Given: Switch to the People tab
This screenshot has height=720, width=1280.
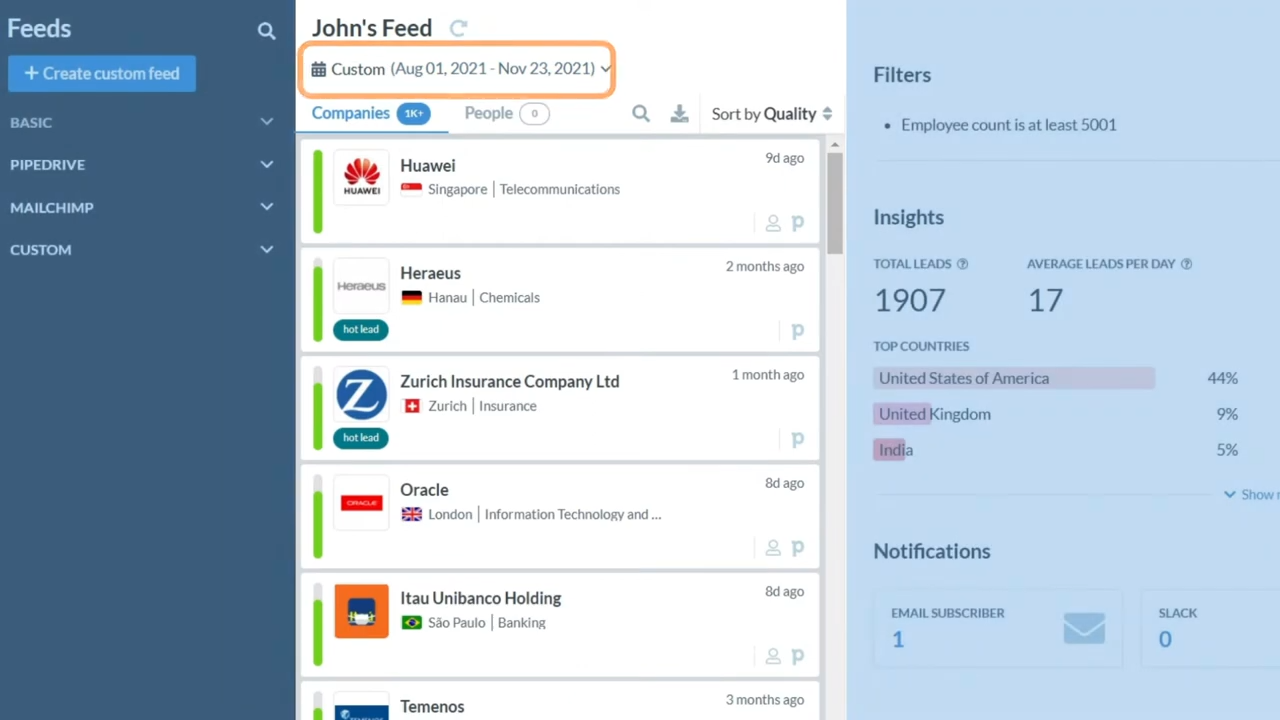Looking at the screenshot, I should click(489, 113).
